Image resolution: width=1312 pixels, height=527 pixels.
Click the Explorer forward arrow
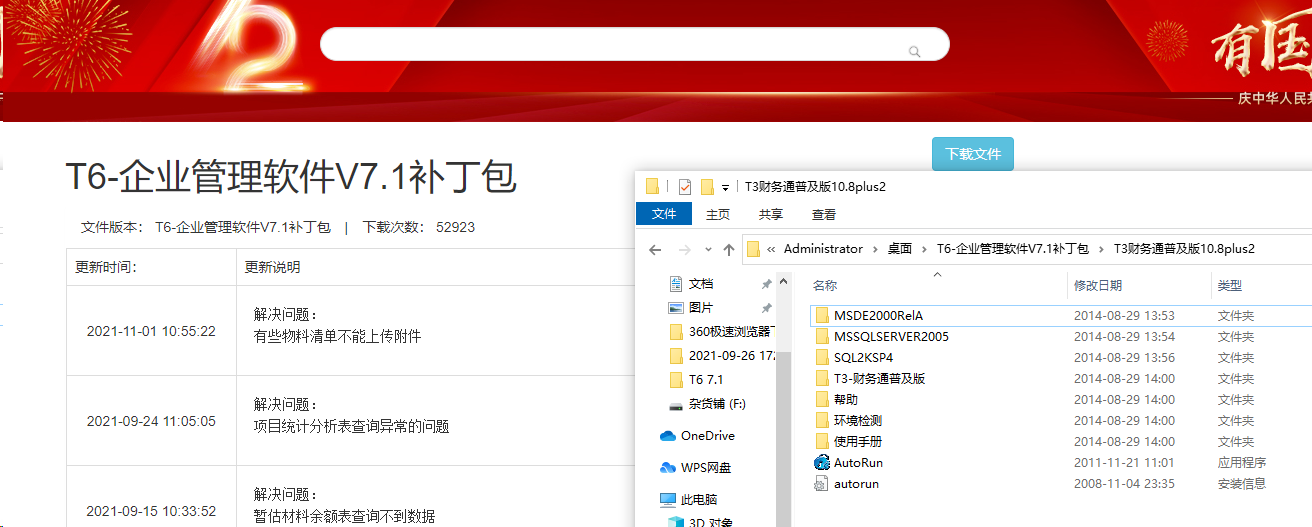(x=685, y=249)
